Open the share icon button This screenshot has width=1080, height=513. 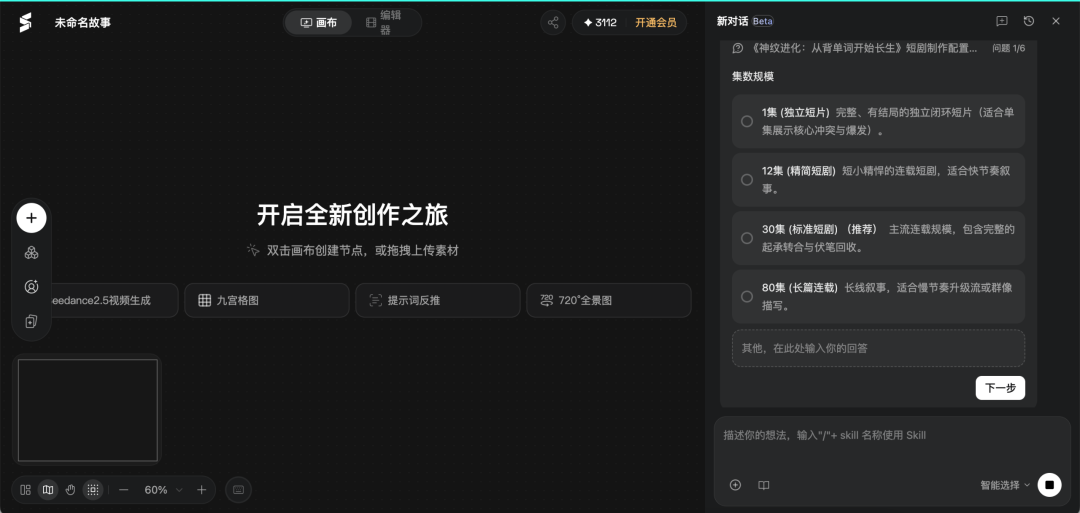click(x=552, y=23)
